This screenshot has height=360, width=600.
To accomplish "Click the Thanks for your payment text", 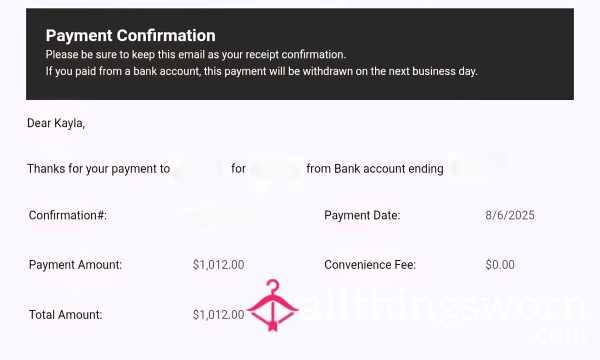I will [x=99, y=169].
